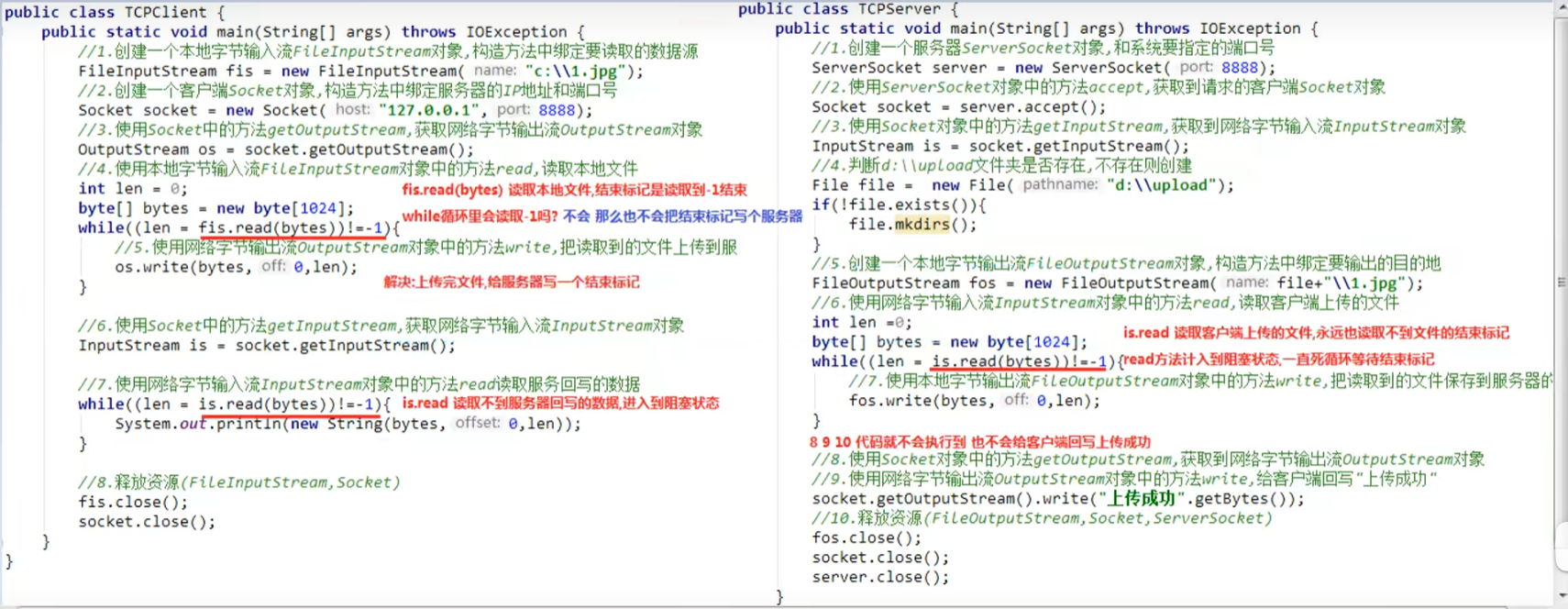Image resolution: width=1568 pixels, height=609 pixels.
Task: Click the red '解决:上传完文件' annotation
Action: click(x=512, y=282)
